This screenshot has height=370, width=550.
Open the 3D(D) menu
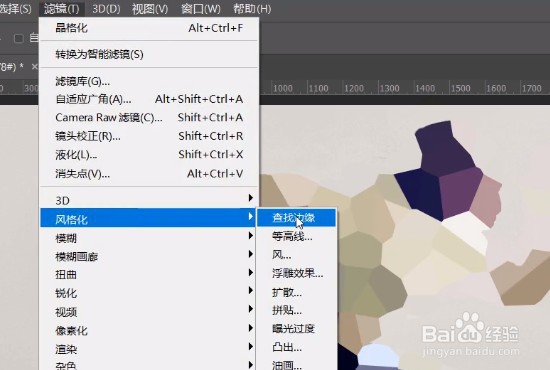(x=106, y=9)
